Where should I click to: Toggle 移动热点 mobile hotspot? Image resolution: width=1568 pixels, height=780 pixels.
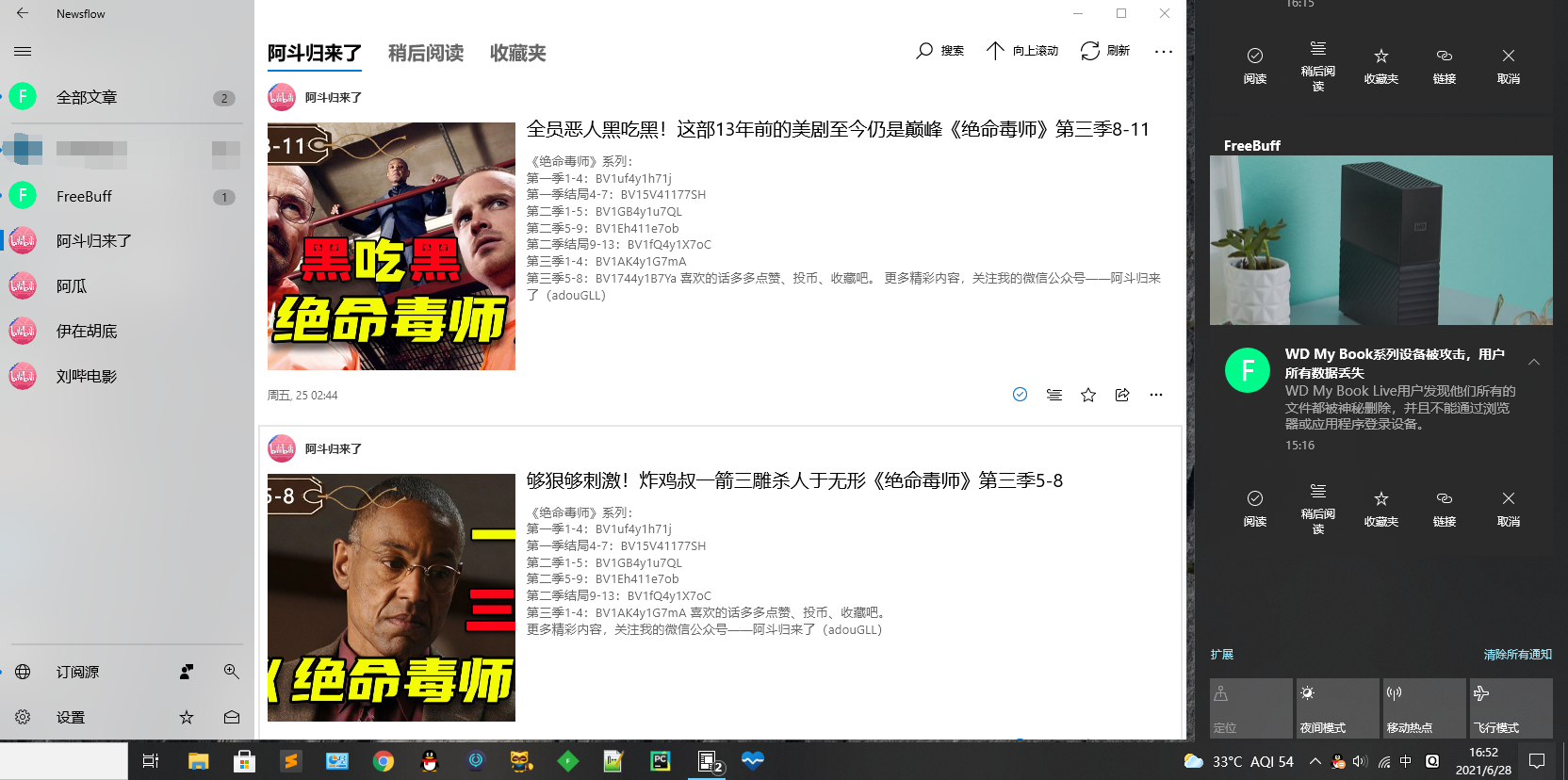(1425, 708)
